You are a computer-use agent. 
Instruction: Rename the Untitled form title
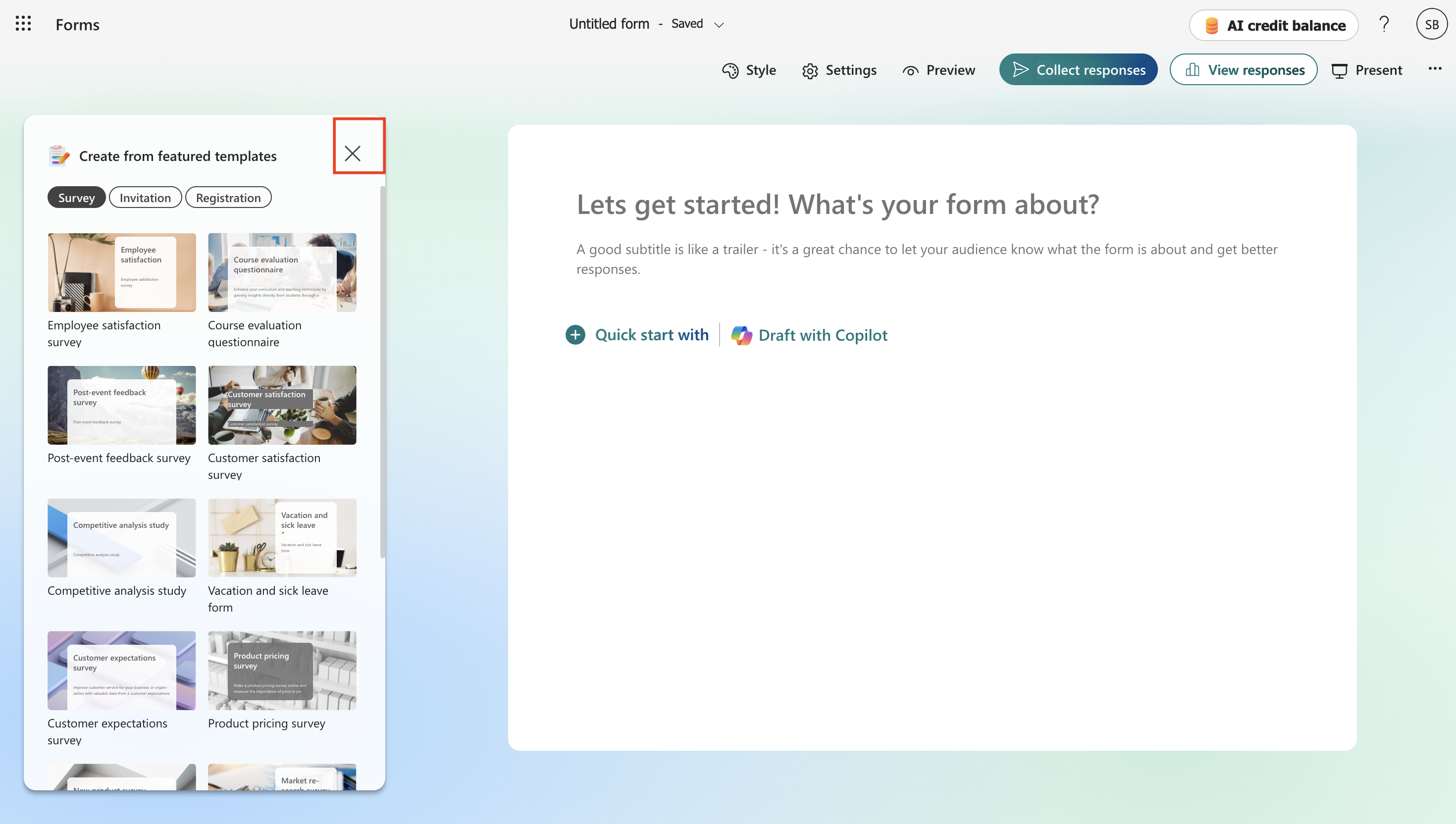click(x=609, y=24)
